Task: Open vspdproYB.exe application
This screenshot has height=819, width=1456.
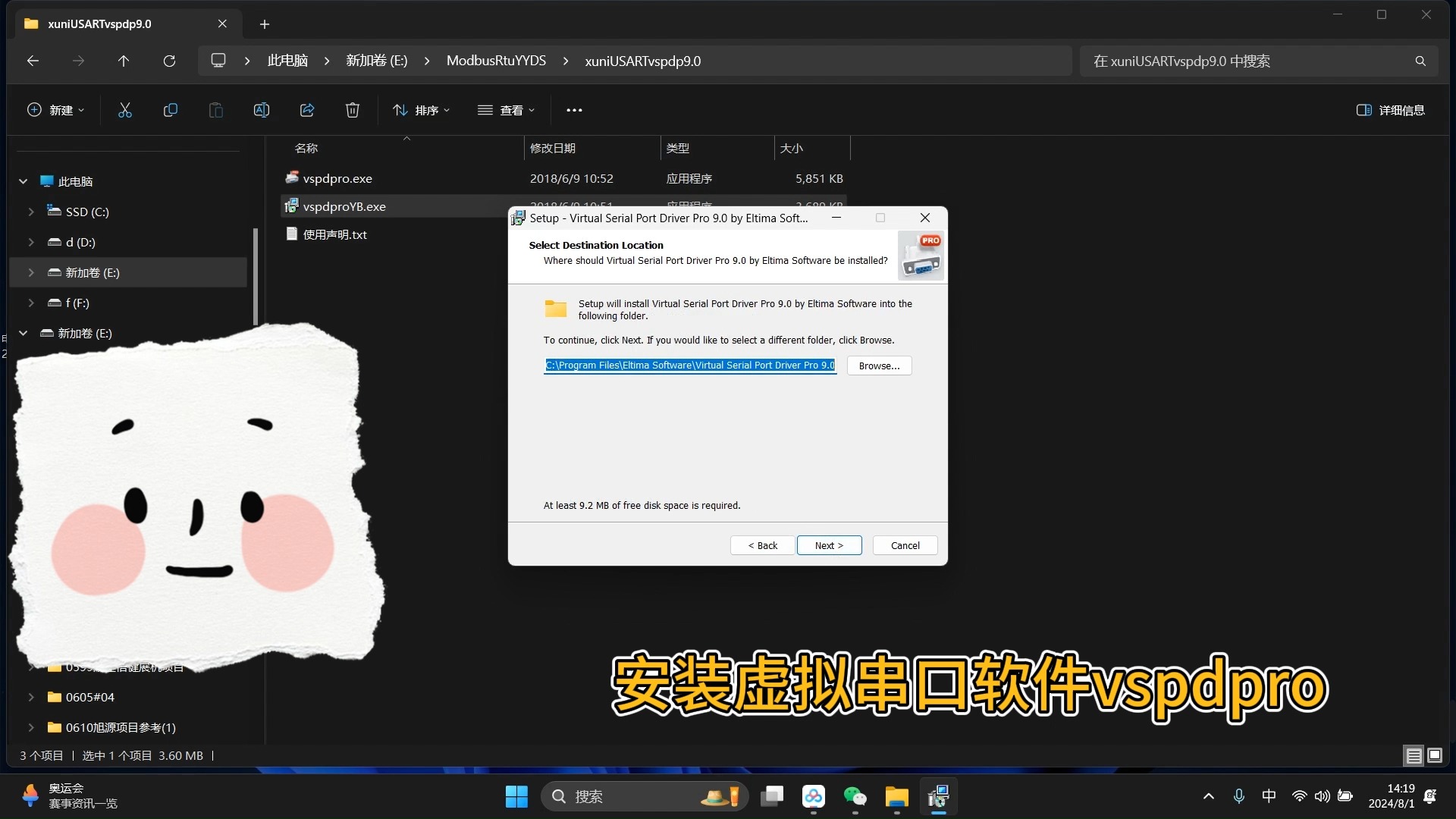Action: [344, 206]
